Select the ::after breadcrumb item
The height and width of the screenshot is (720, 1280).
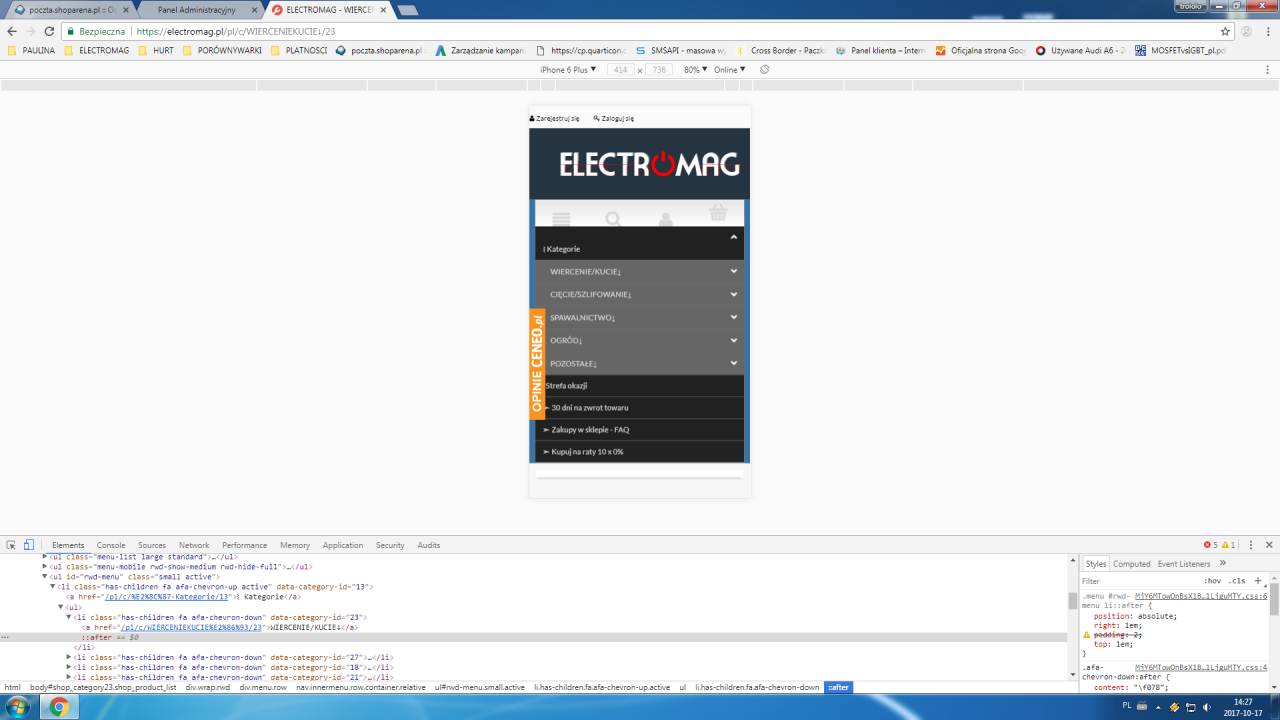coord(838,687)
